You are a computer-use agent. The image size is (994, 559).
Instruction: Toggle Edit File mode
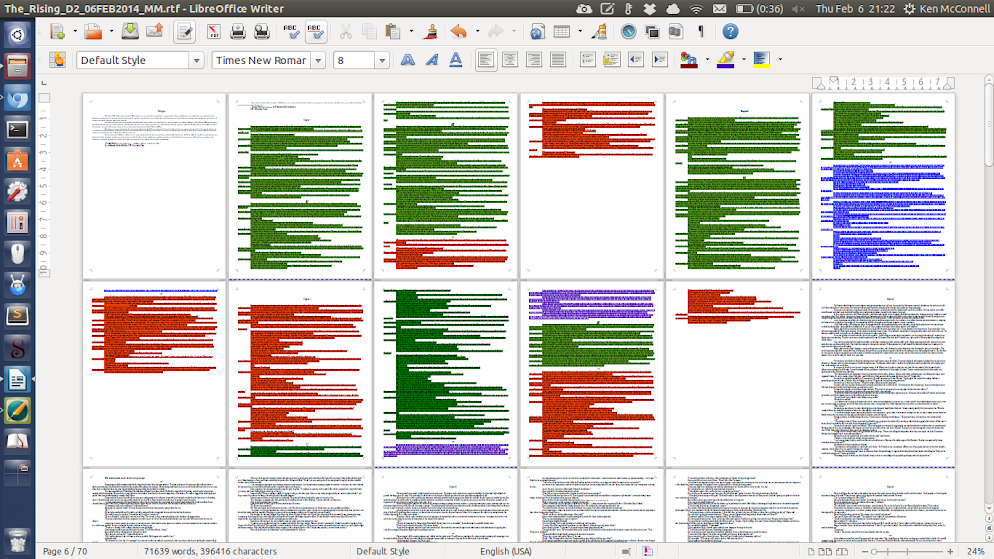[184, 32]
